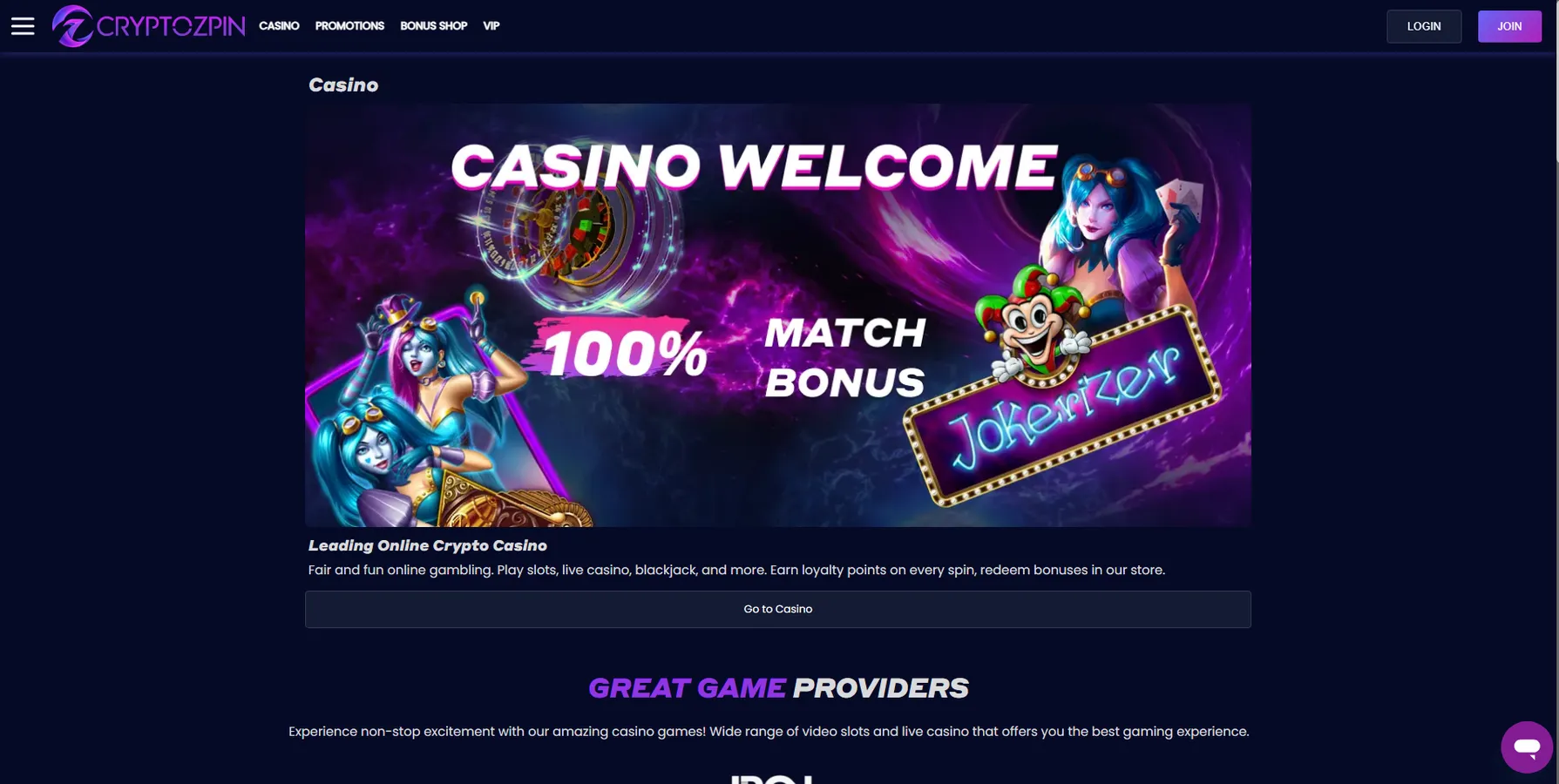Click the Leading Online Crypto Casino heading
The height and width of the screenshot is (784, 1559).
[427, 545]
